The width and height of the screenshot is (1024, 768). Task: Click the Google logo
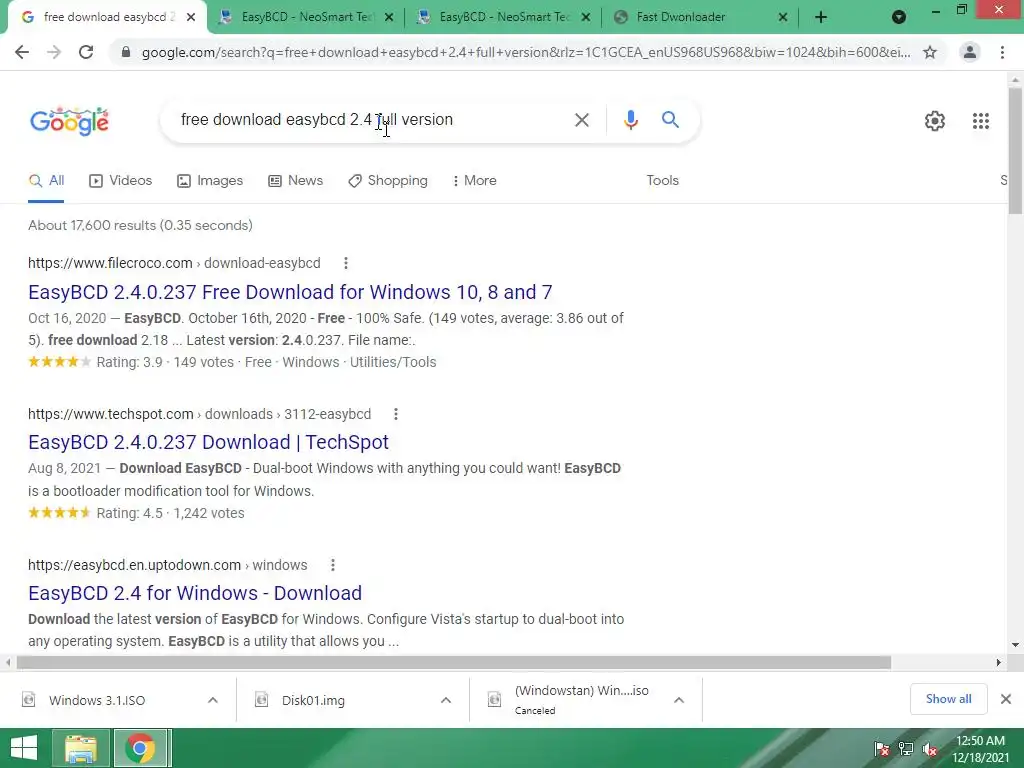(69, 121)
